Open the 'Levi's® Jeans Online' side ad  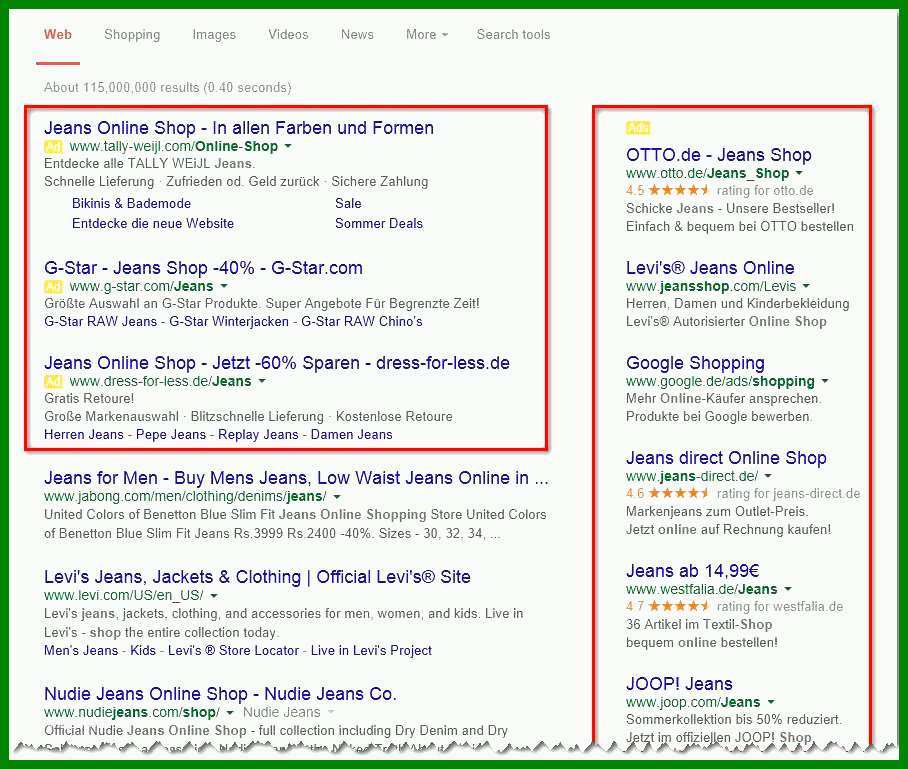coord(710,268)
